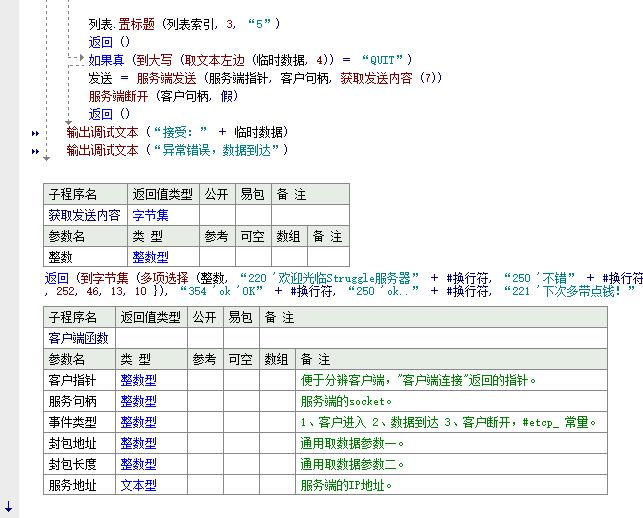The height and width of the screenshot is (518, 643).
Task: Toggle the 参考 cell for 客户指针 parameter
Action: tap(204, 380)
